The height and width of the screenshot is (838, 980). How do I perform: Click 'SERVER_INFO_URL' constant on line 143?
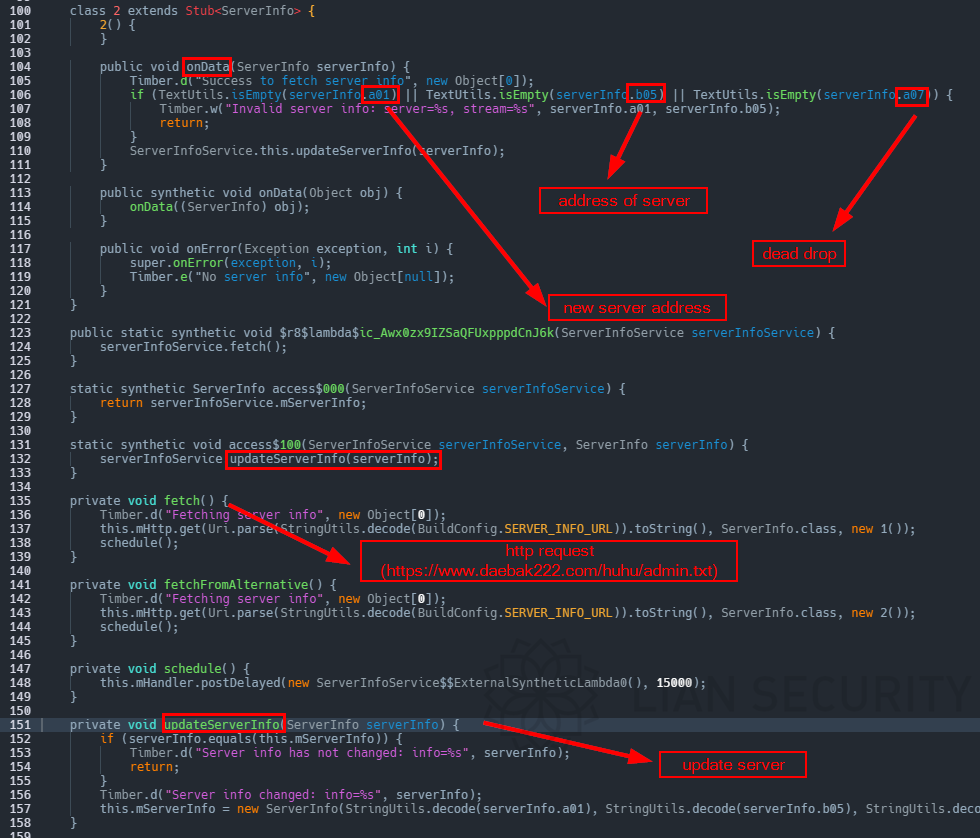558,613
